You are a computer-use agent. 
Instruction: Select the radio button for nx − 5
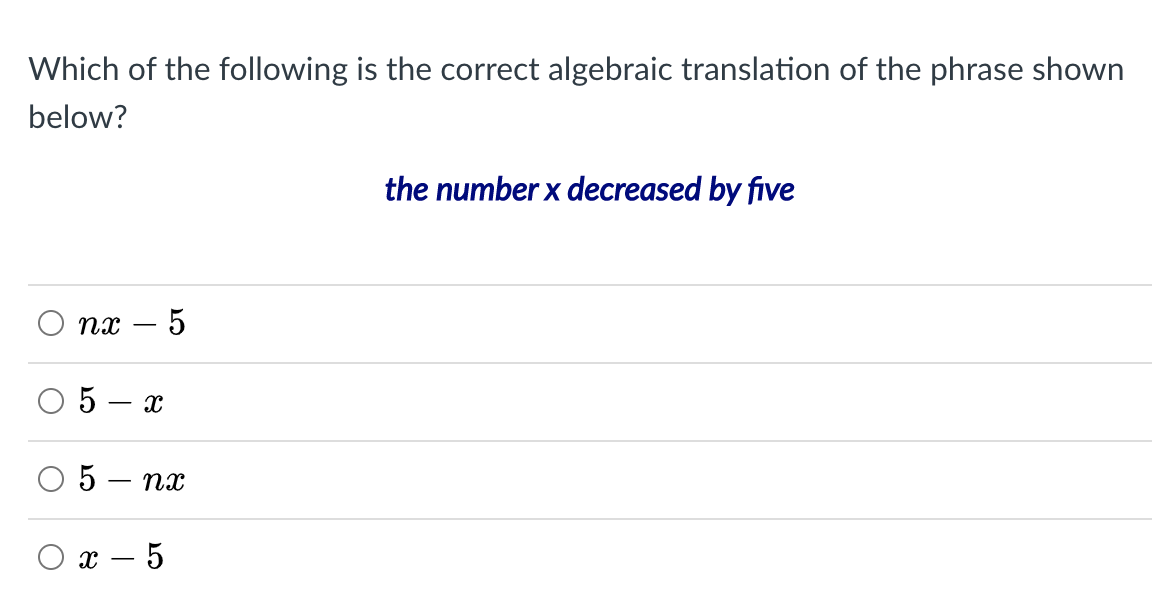tap(50, 322)
